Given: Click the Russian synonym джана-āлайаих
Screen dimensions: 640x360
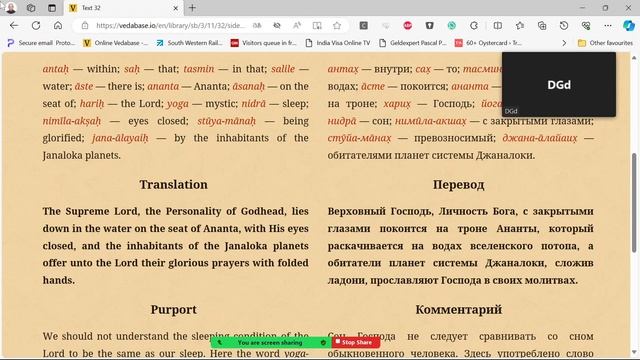Looking at the screenshot, I should [540, 138].
